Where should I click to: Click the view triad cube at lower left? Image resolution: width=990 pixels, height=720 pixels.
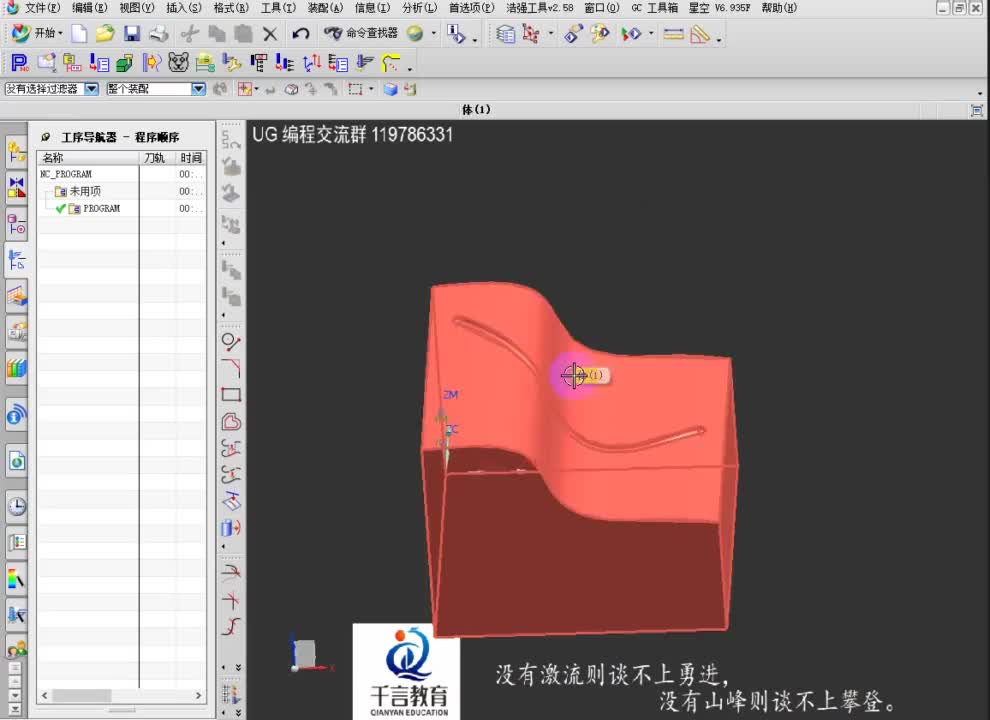point(306,654)
